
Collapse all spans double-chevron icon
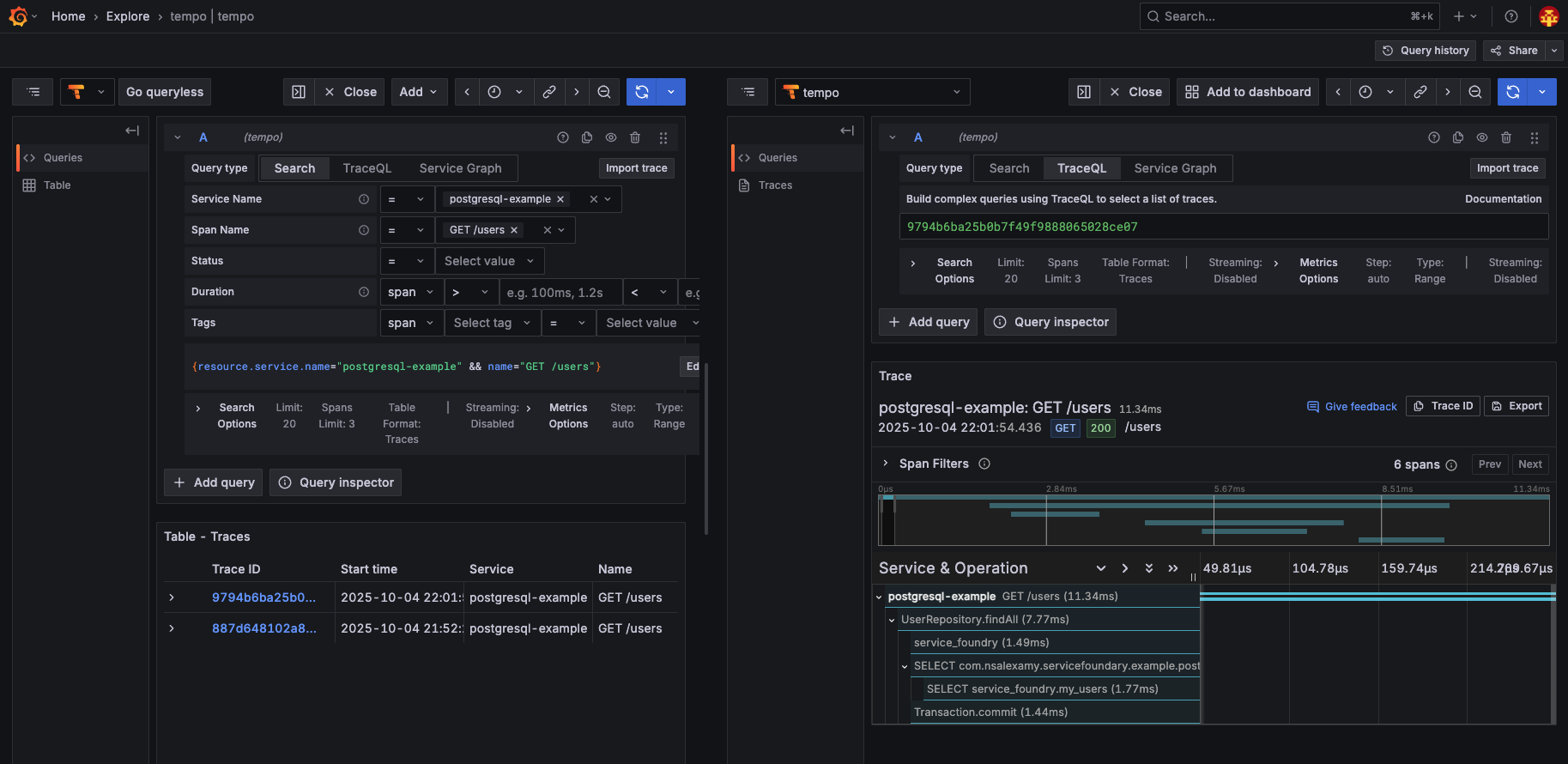1173,568
